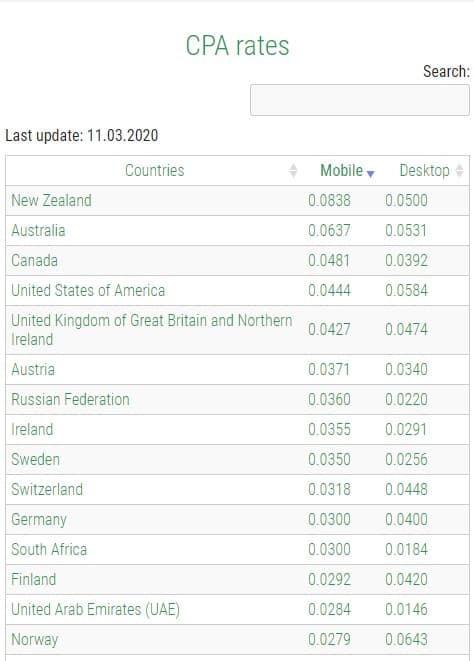Screen dimensions: 474x661
Task: Click the Germany row
Action: 237,519
